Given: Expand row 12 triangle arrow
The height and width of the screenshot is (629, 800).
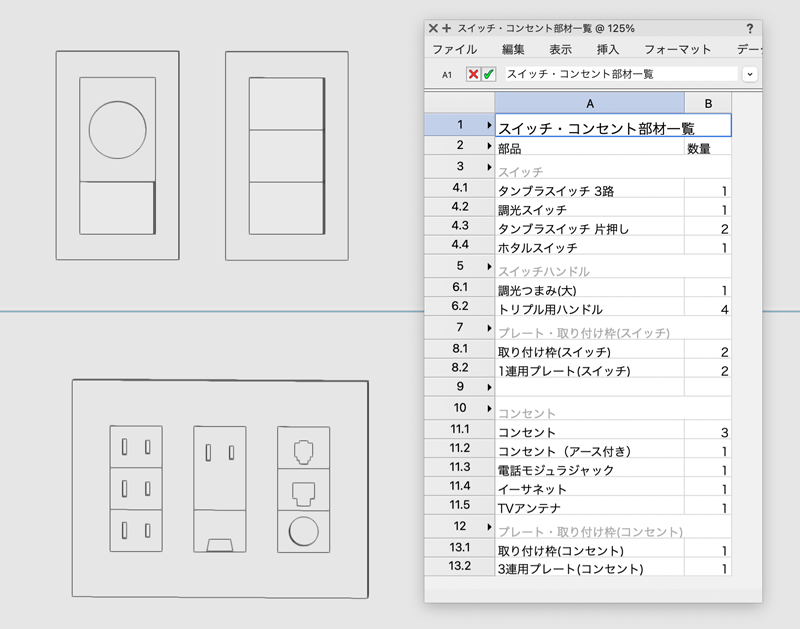Looking at the screenshot, I should click(489, 526).
